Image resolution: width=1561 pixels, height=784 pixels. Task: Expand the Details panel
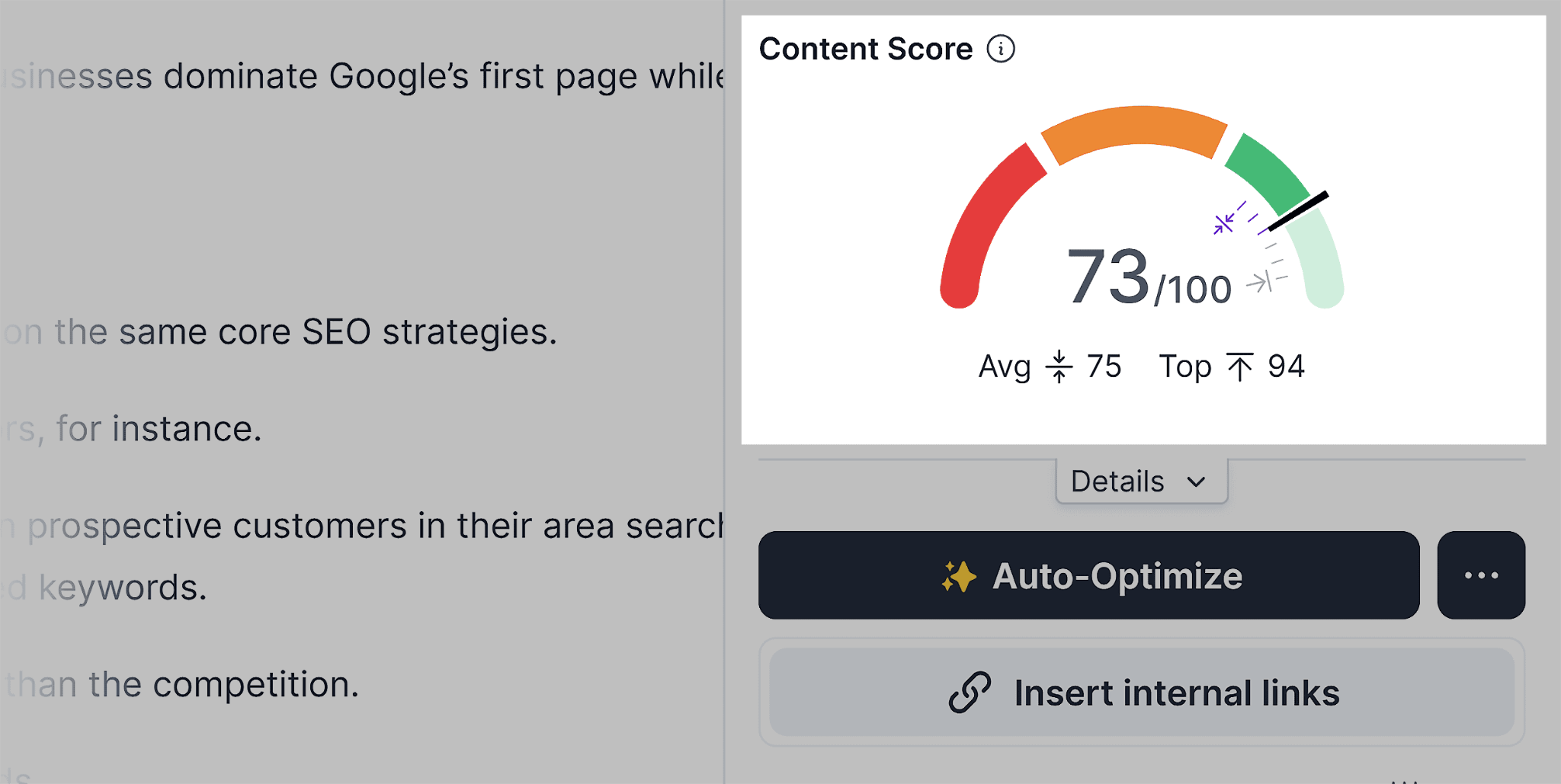pyautogui.click(x=1139, y=481)
